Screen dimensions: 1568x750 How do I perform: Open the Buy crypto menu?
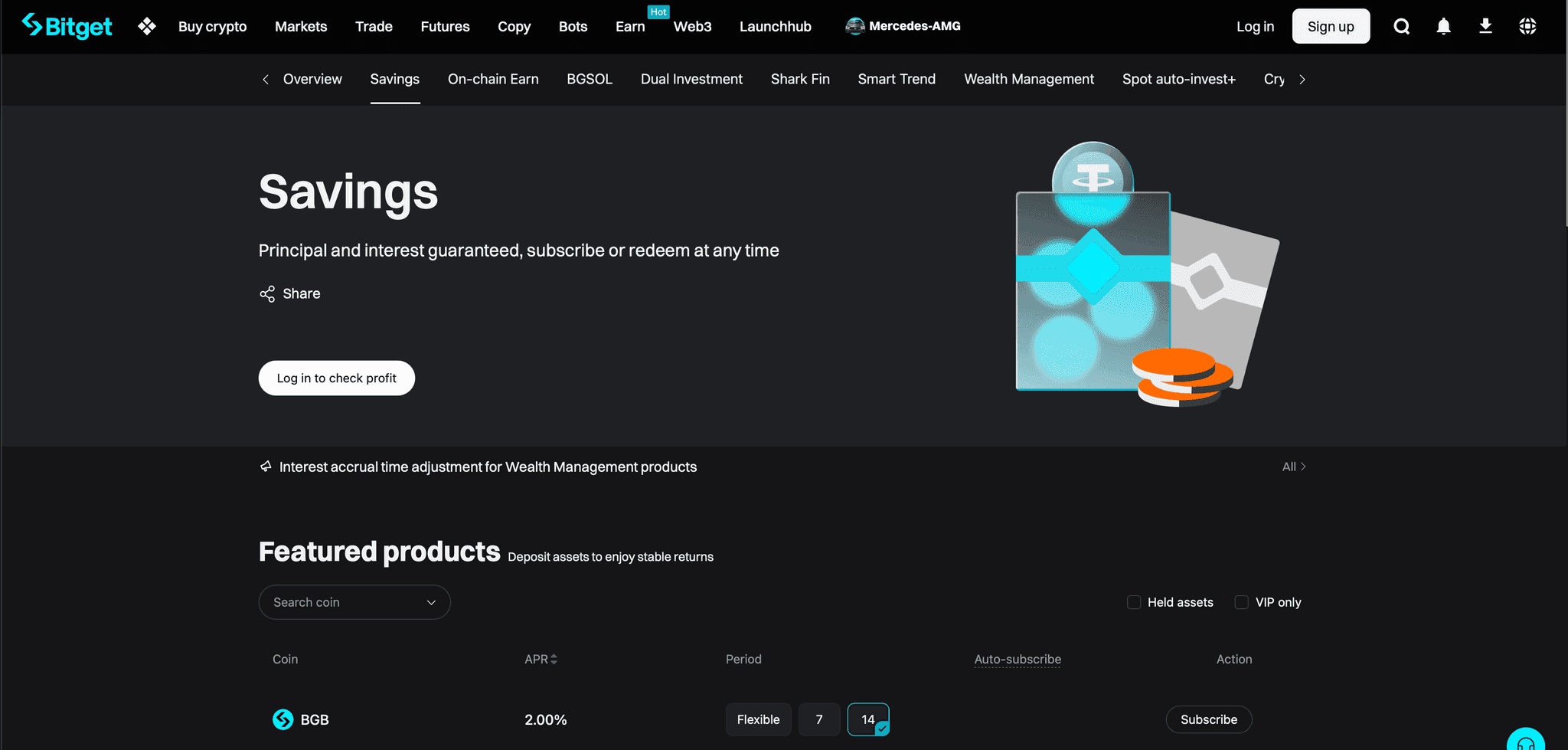(212, 26)
